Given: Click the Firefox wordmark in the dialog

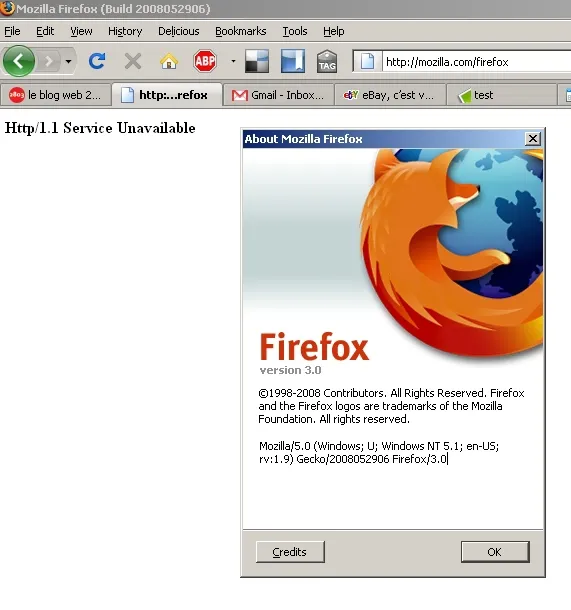Looking at the screenshot, I should click(x=314, y=347).
